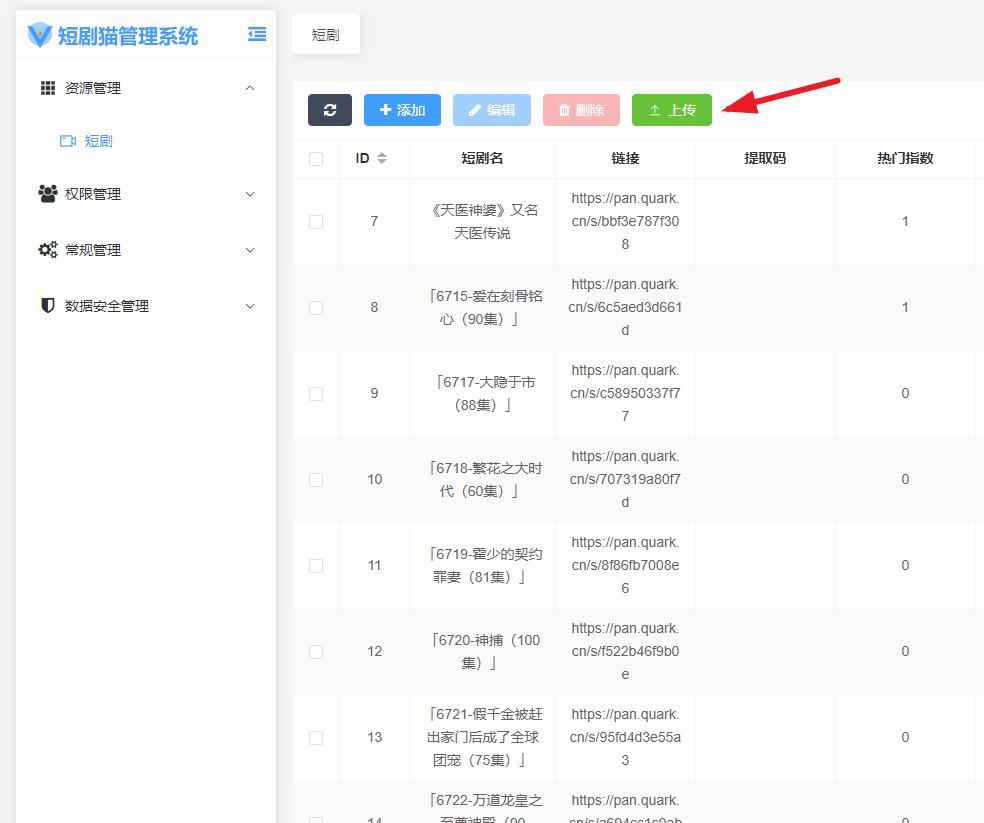984x823 pixels.
Task: Toggle the select-all checkbox in the header
Action: click(x=316, y=159)
